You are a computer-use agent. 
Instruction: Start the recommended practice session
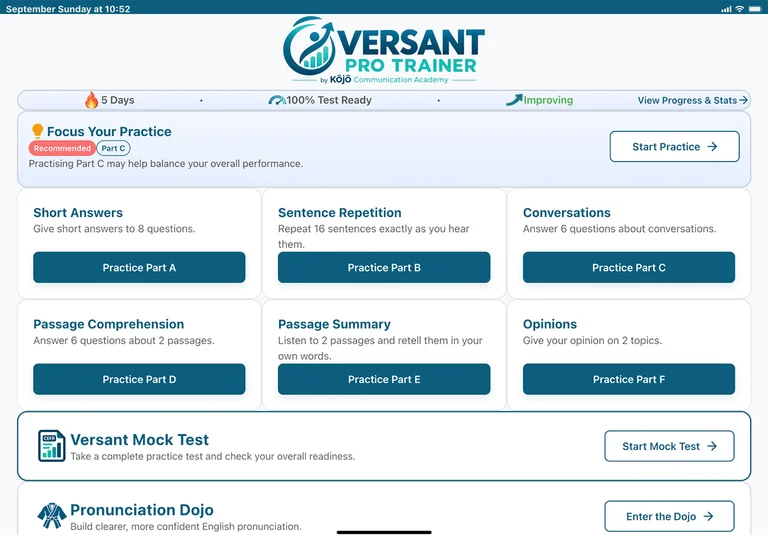(674, 146)
